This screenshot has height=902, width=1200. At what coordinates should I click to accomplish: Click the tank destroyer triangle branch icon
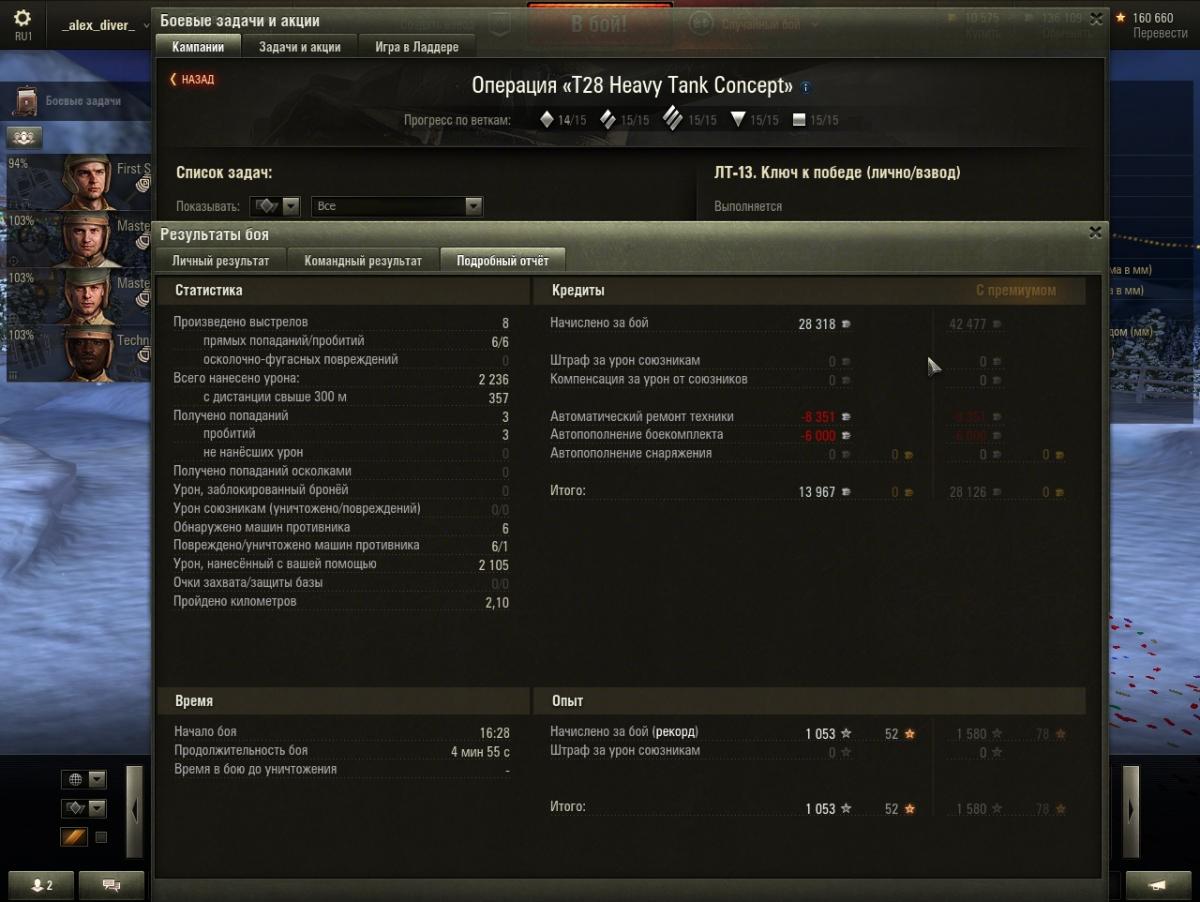coord(738,120)
